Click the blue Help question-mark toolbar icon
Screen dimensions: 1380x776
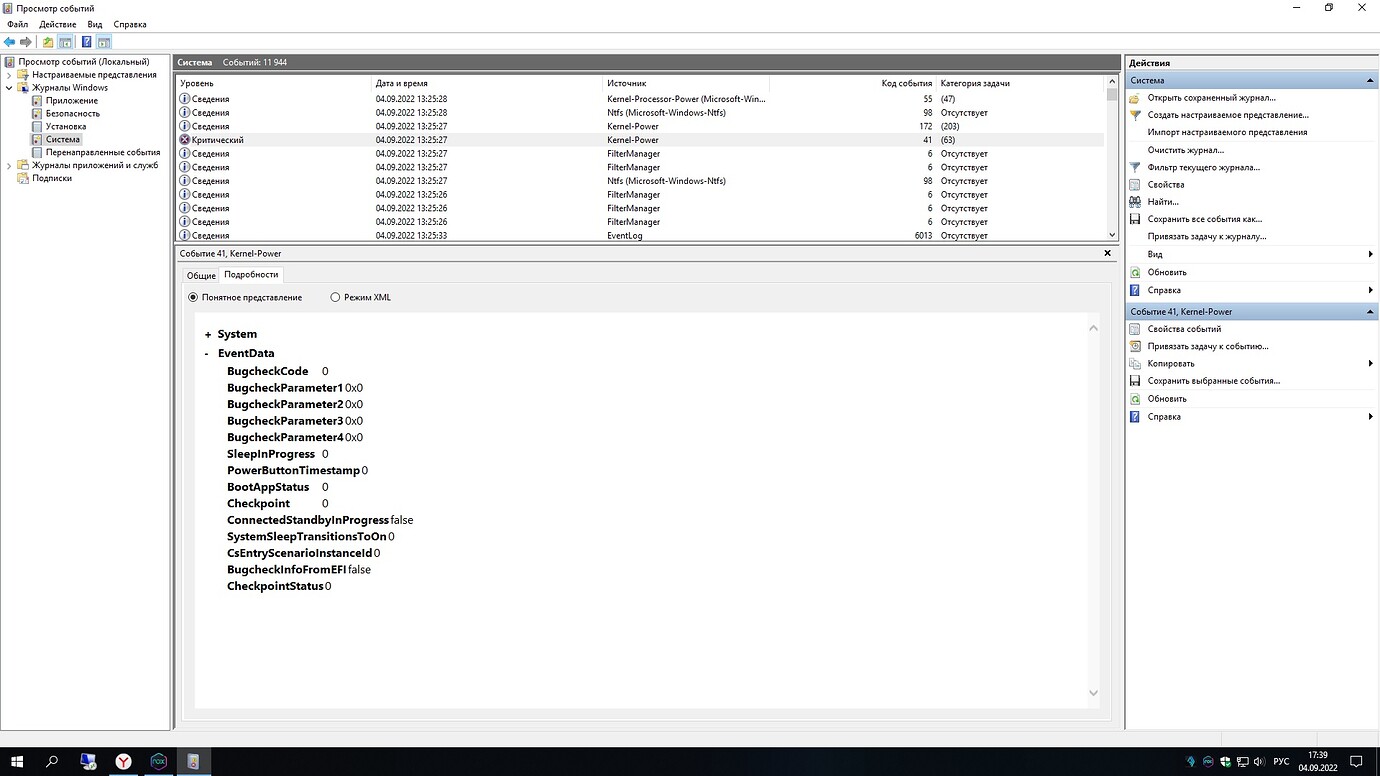pos(86,42)
